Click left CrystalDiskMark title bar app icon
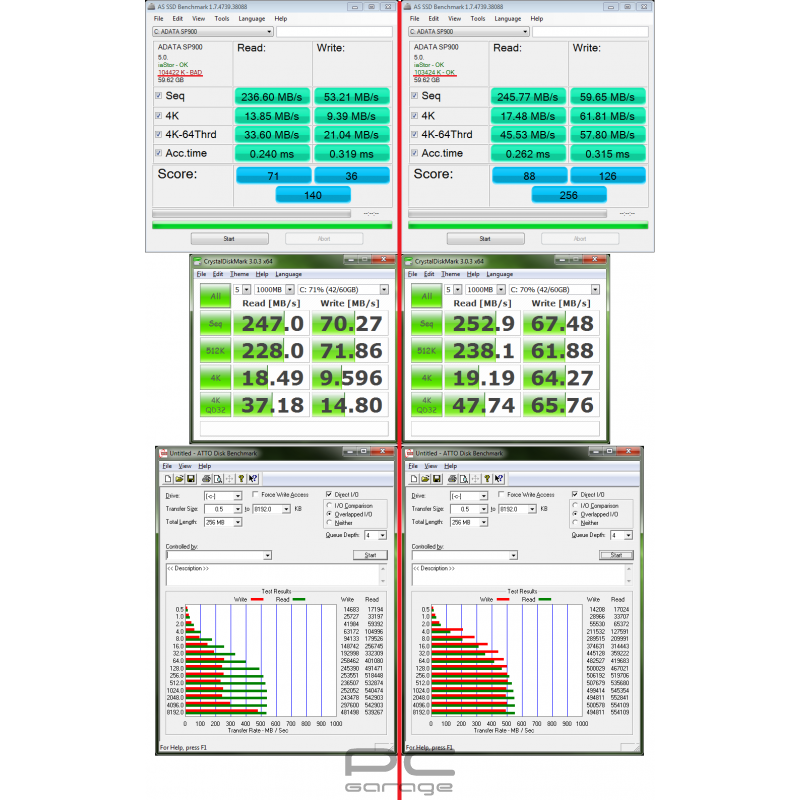Screen dimensions: 800x800 coord(198,261)
